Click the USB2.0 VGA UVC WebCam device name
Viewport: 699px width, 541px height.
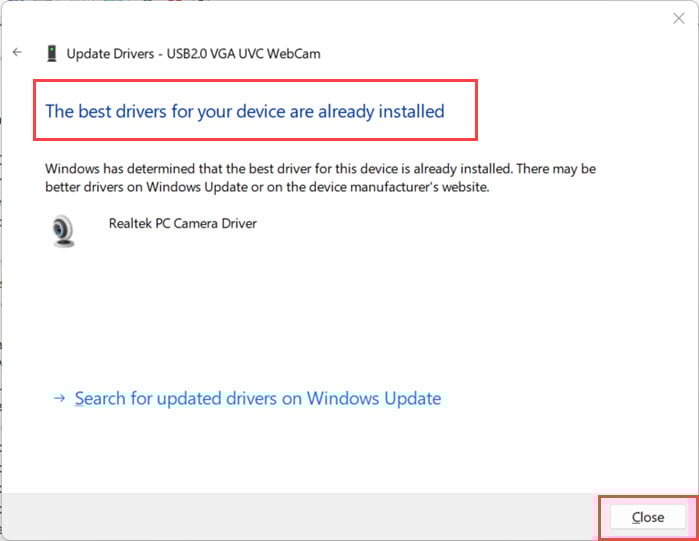pos(243,54)
